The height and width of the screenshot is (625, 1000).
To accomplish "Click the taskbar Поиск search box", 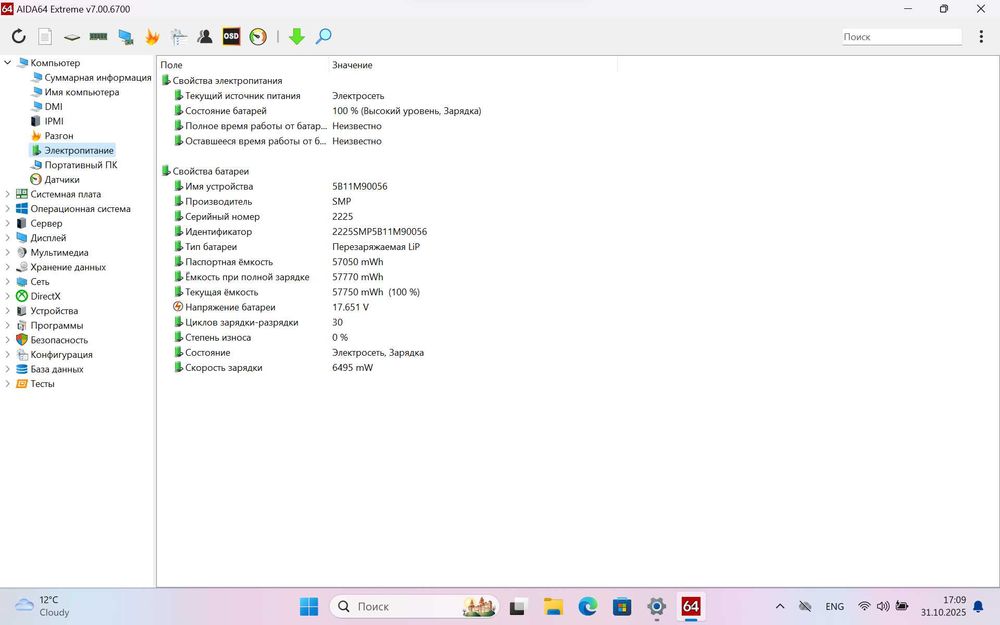I will click(x=415, y=606).
